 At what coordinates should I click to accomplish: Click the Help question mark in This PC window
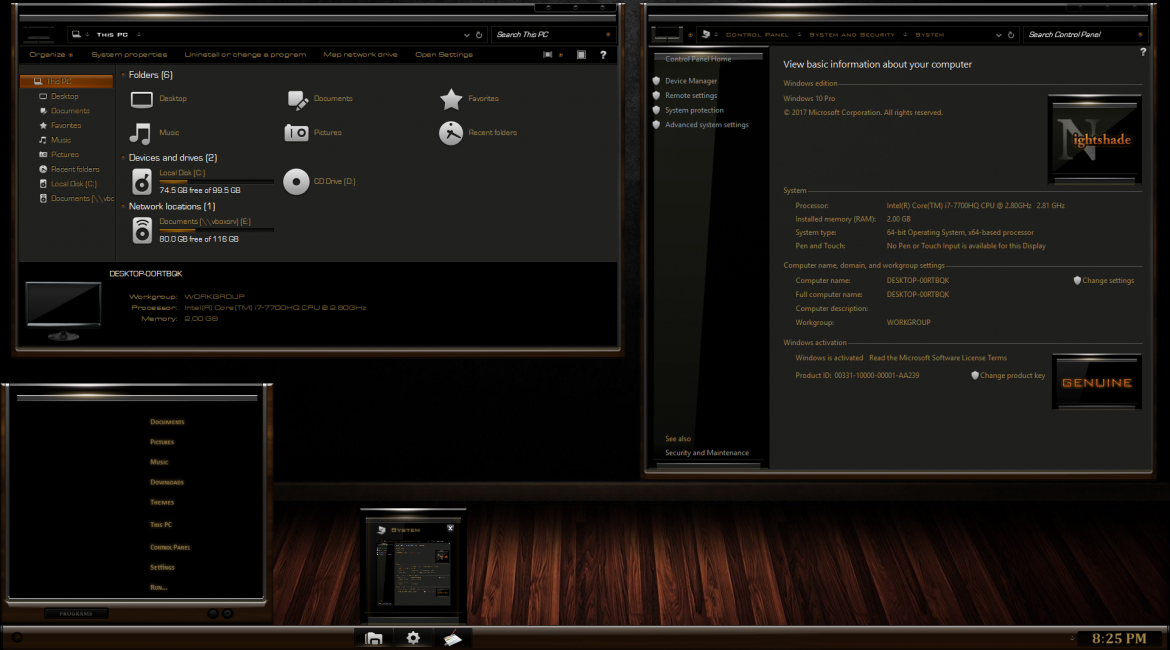(x=603, y=55)
